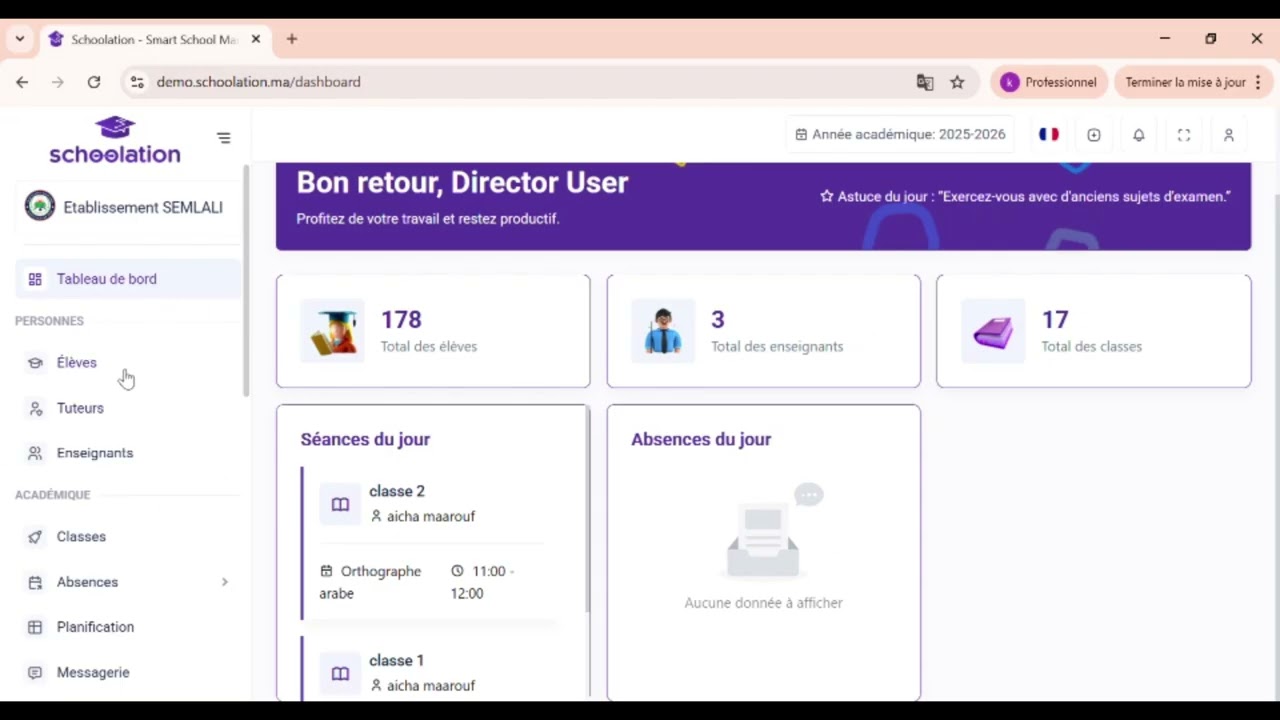Reload the page

click(94, 82)
